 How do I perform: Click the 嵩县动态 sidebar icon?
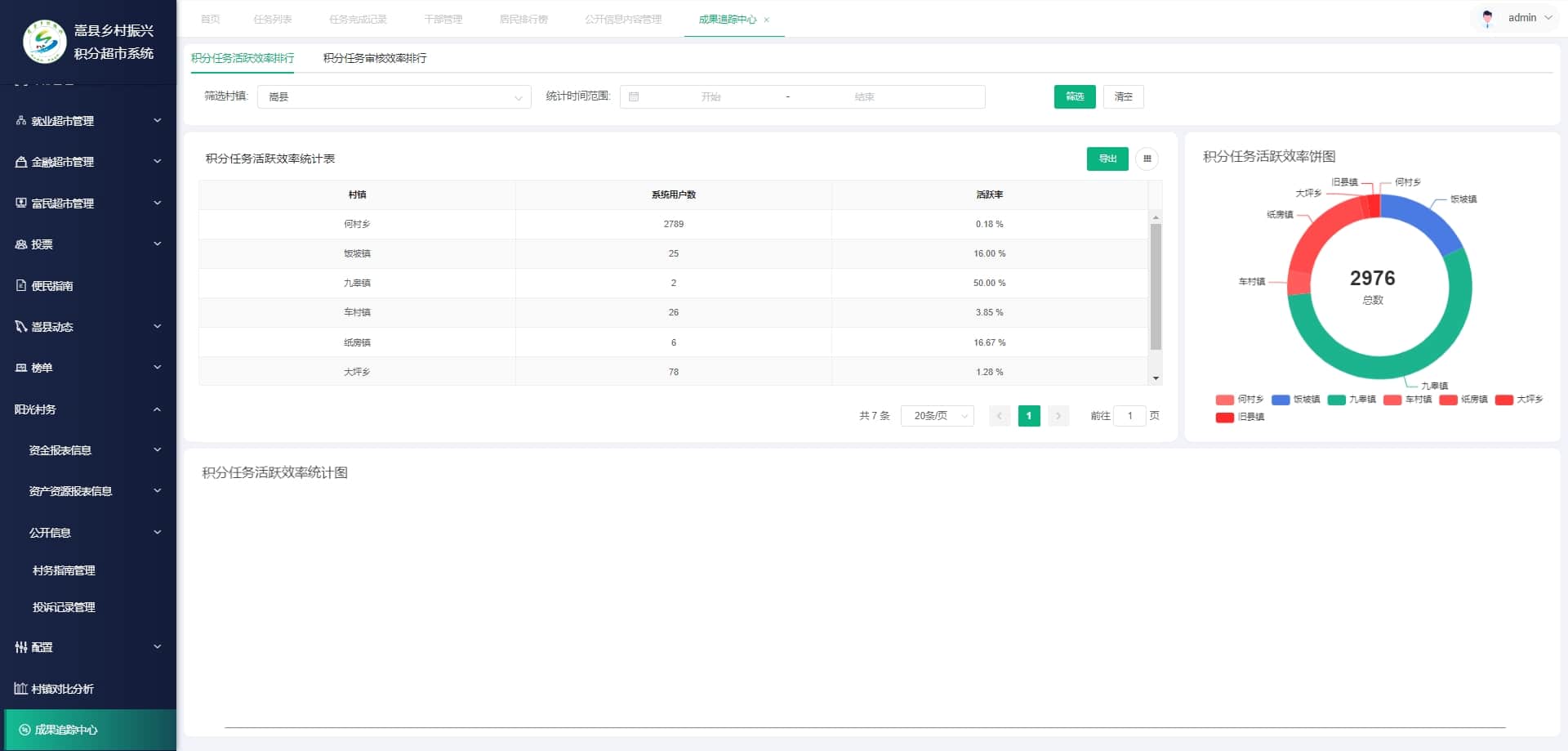pos(21,326)
